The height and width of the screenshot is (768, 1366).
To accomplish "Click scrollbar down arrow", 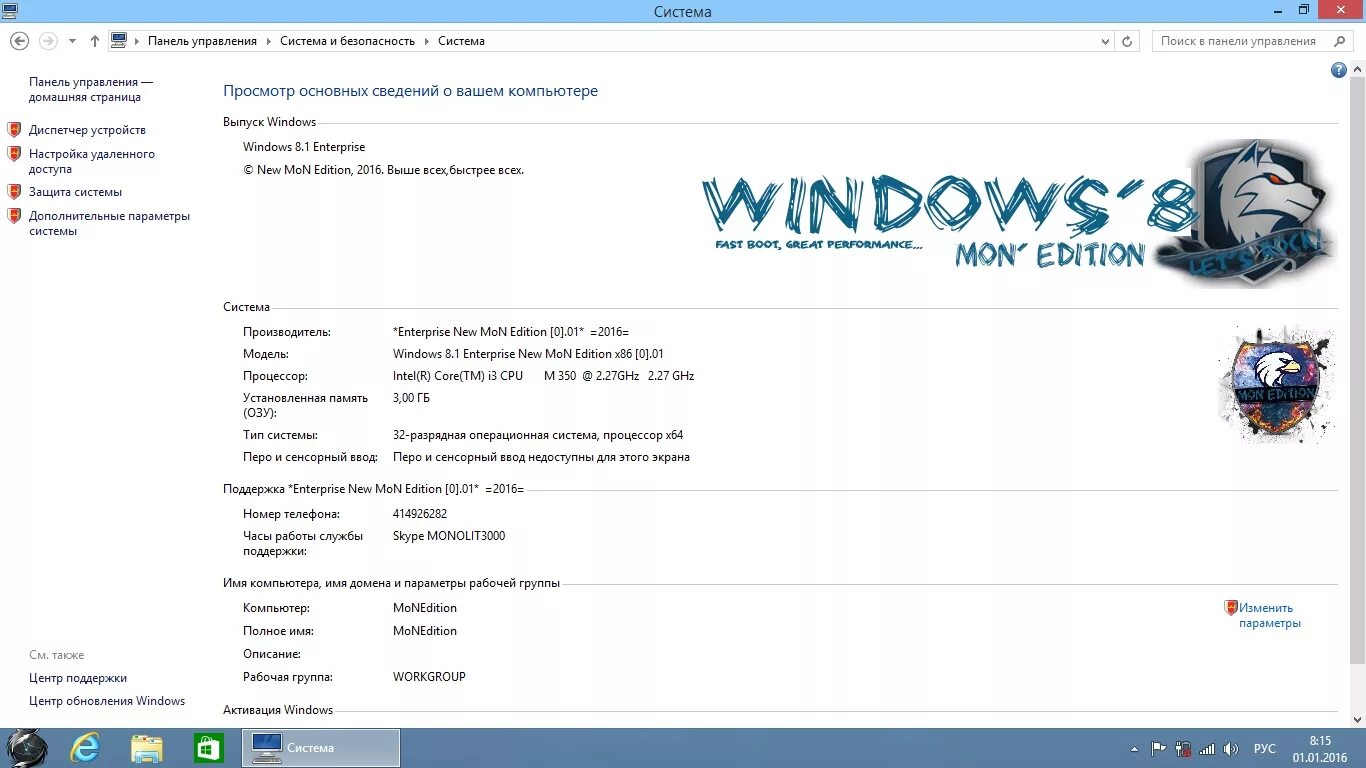I will tap(1357, 719).
